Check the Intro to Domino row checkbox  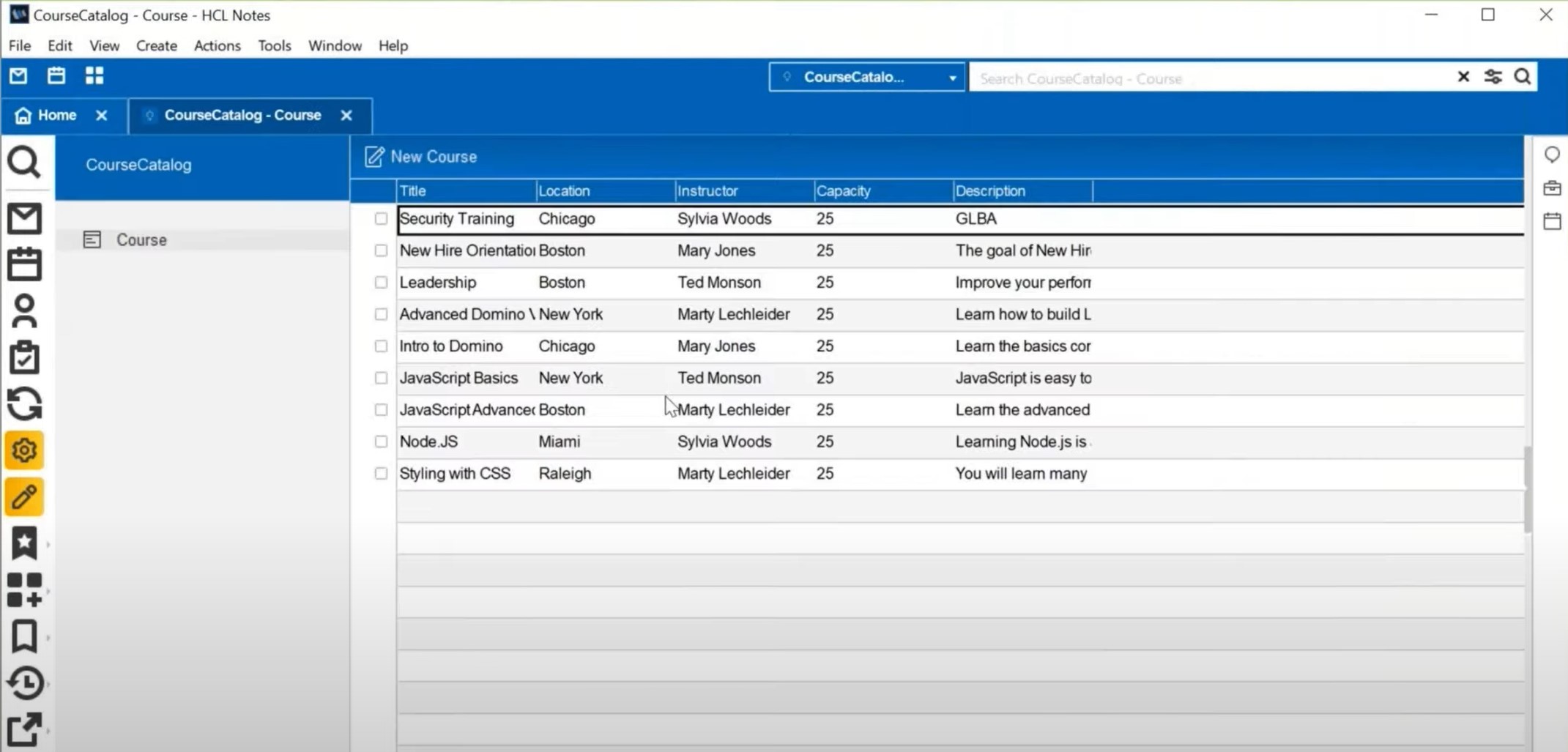point(381,346)
